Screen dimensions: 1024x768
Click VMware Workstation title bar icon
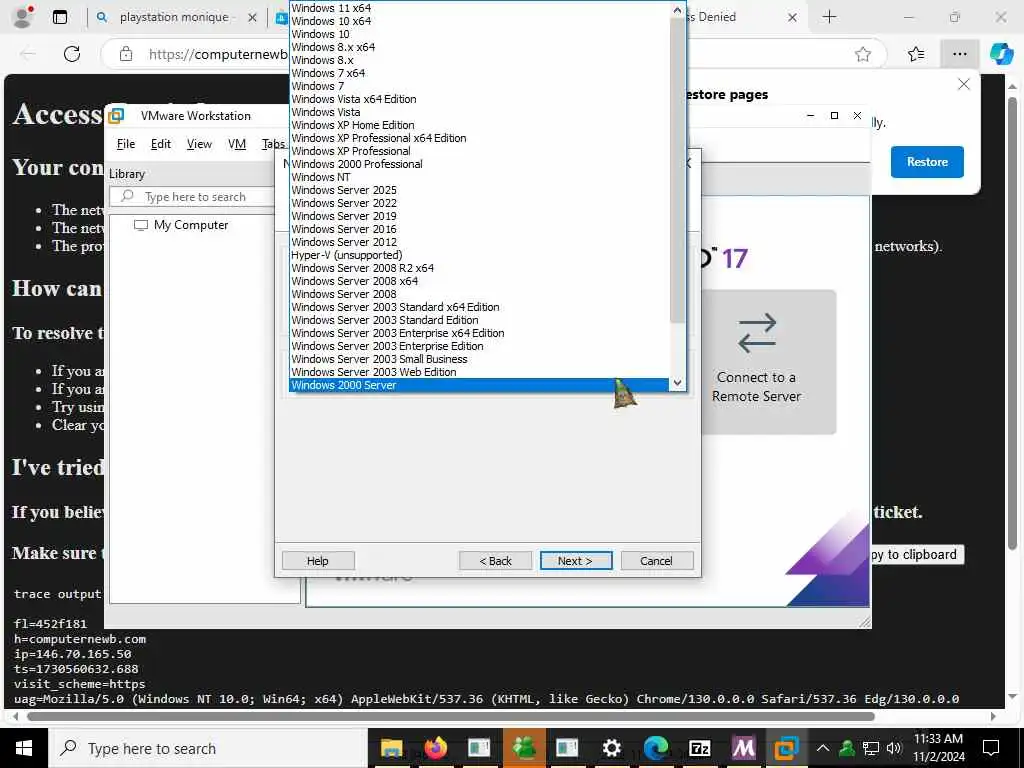coord(116,116)
